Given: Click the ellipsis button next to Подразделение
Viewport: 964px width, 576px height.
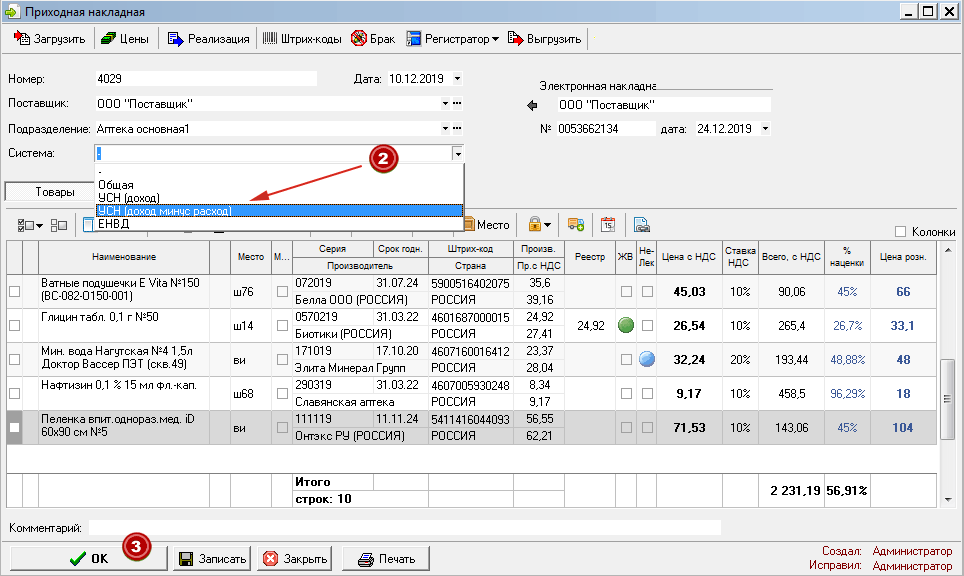Looking at the screenshot, I should (x=457, y=128).
